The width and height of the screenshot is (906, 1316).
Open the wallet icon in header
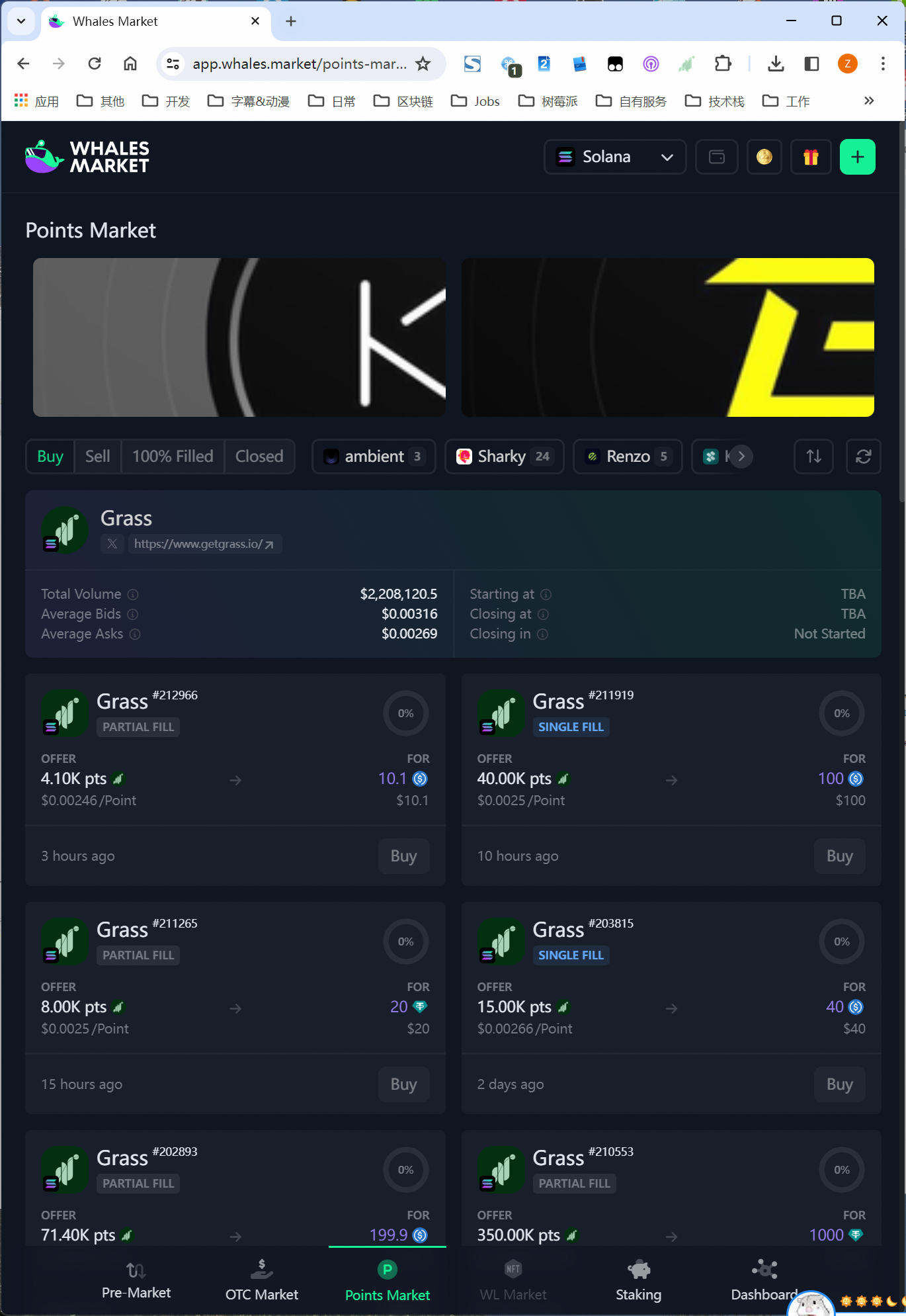(x=717, y=157)
